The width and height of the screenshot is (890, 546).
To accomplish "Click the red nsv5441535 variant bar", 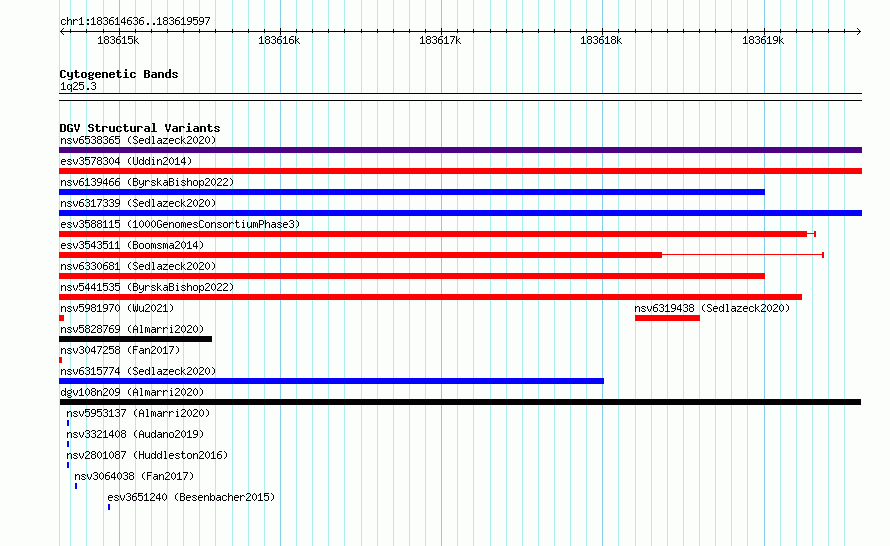I will pos(430,297).
